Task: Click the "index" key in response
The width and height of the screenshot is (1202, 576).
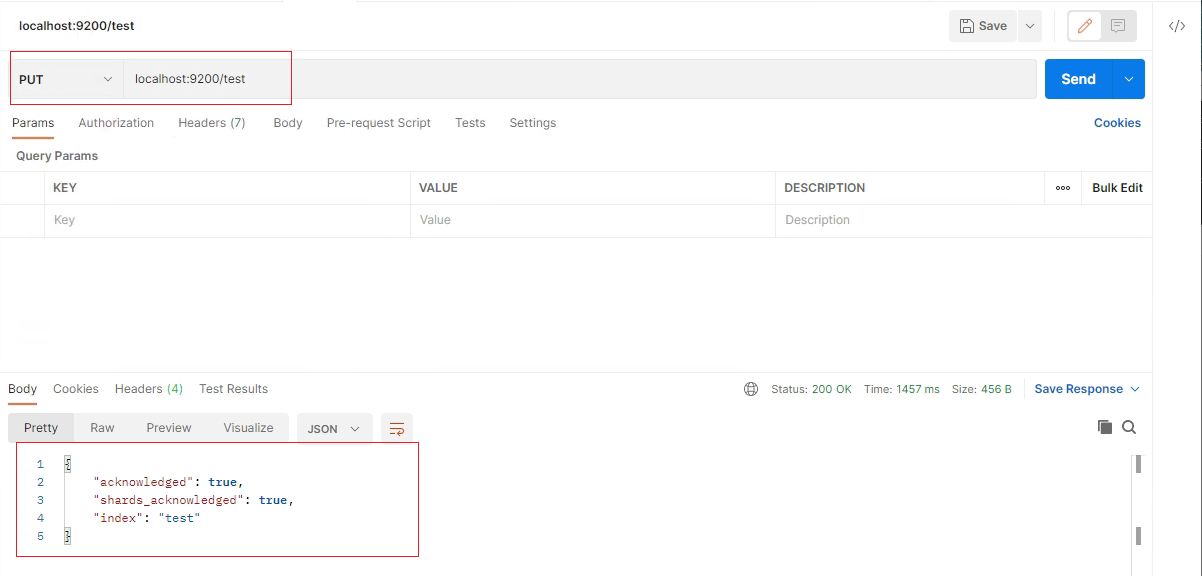Action: click(118, 518)
